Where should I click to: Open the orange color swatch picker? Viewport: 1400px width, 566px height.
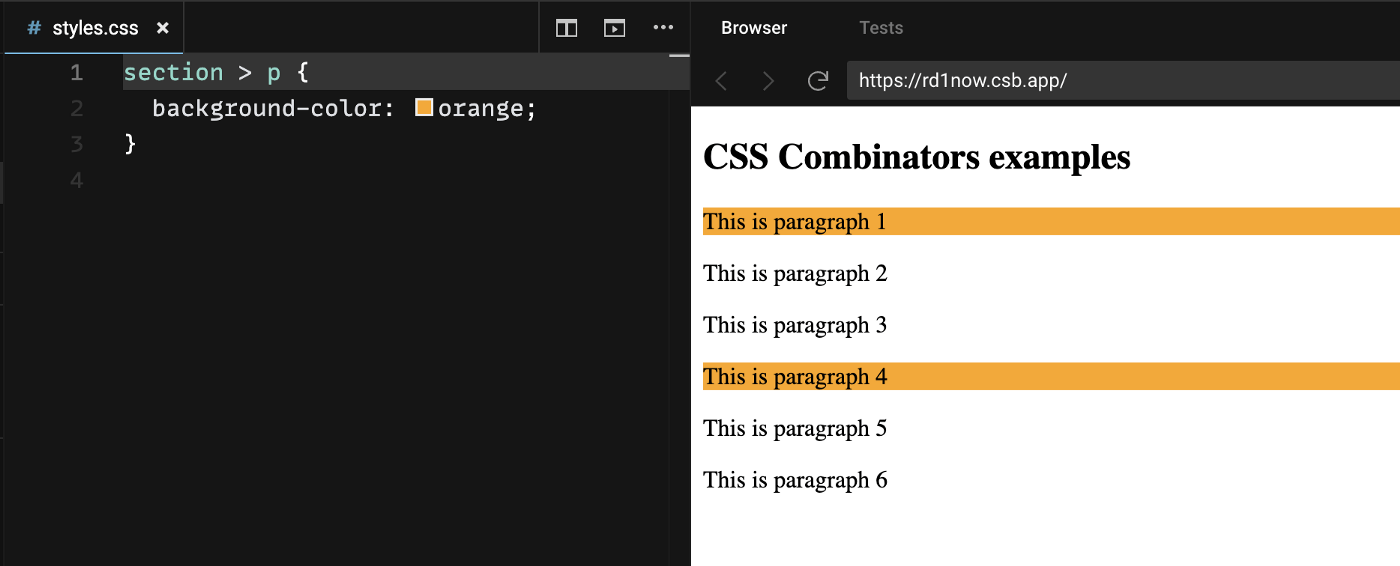point(424,107)
